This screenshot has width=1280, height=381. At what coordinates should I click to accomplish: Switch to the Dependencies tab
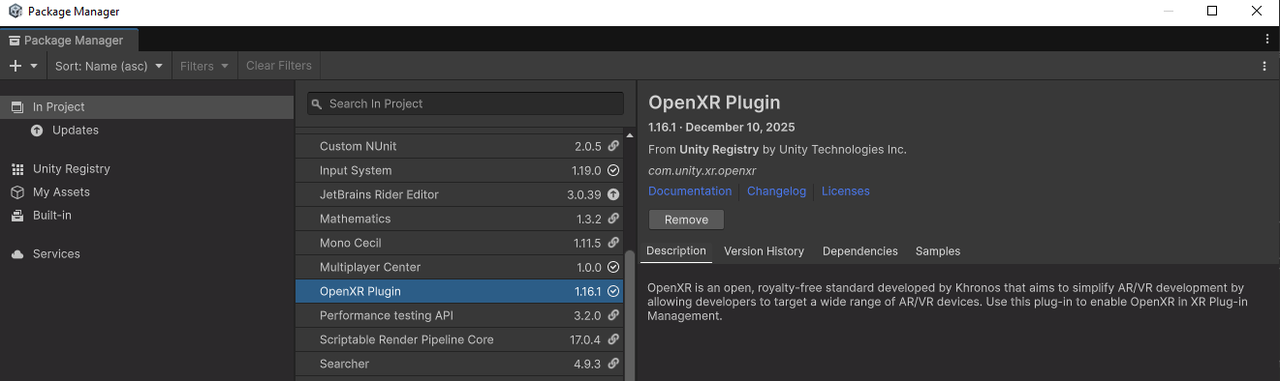tap(860, 251)
